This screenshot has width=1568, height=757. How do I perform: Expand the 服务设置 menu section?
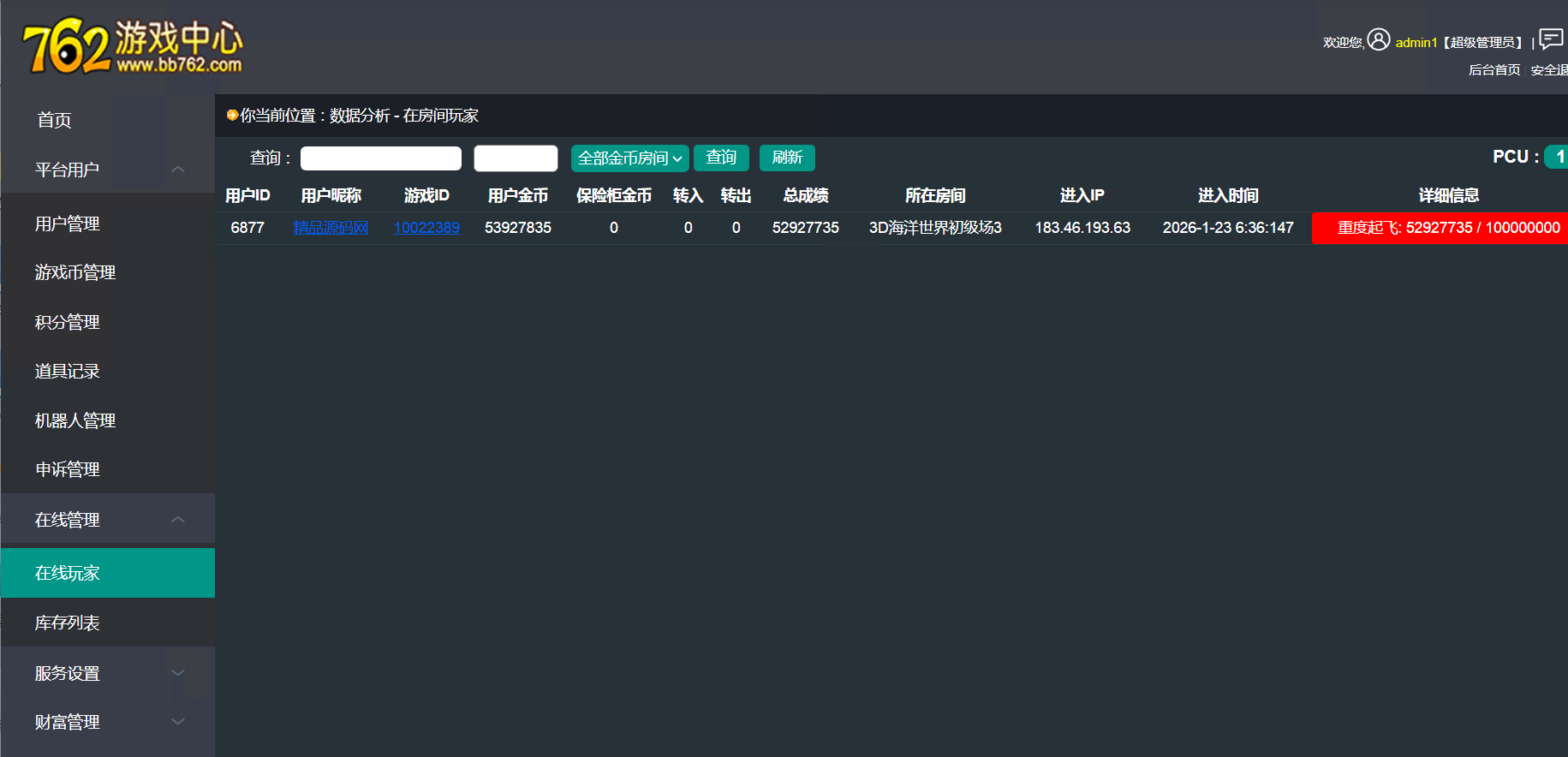[x=178, y=673]
